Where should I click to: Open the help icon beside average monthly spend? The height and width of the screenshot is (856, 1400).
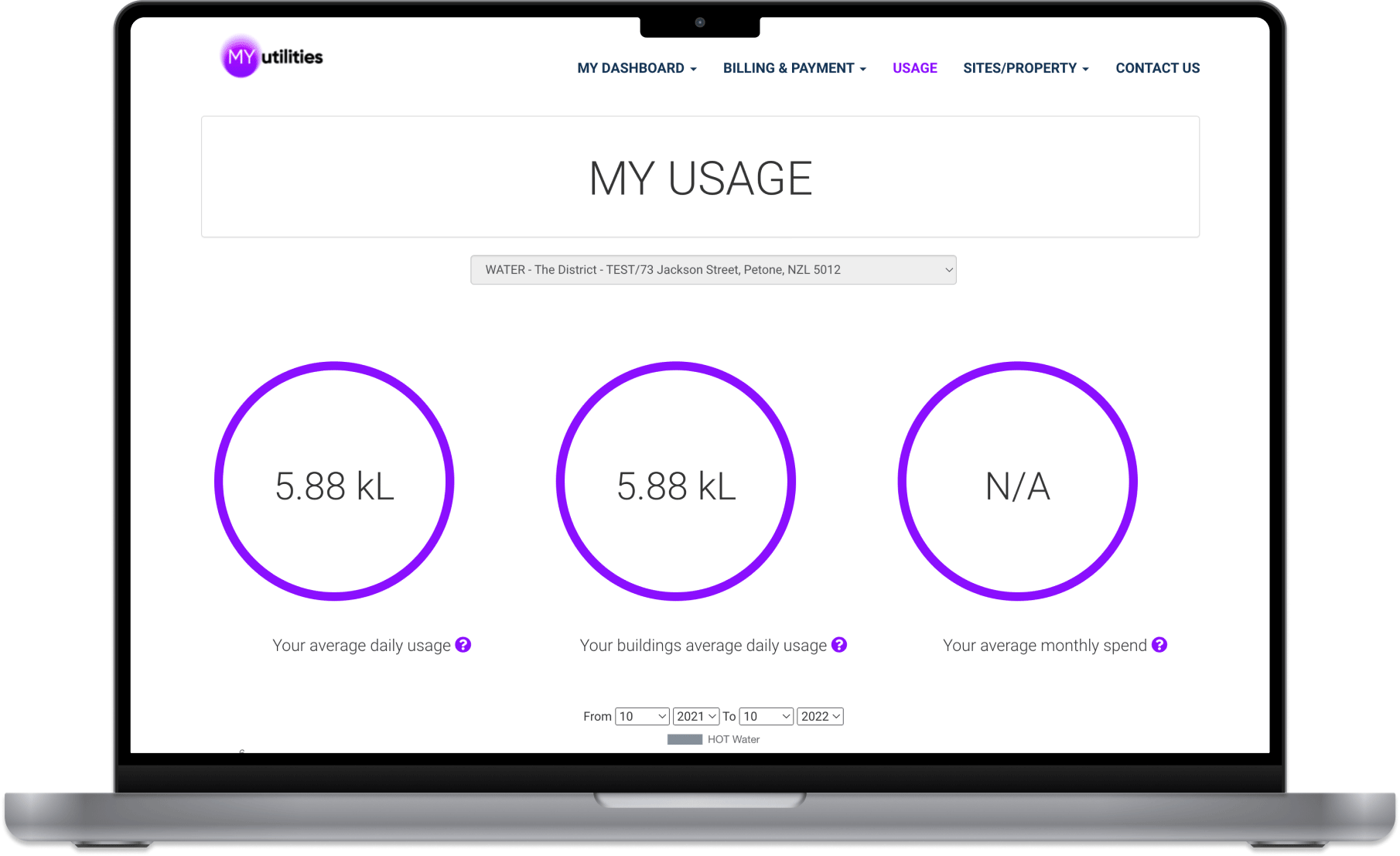pyautogui.click(x=1158, y=644)
